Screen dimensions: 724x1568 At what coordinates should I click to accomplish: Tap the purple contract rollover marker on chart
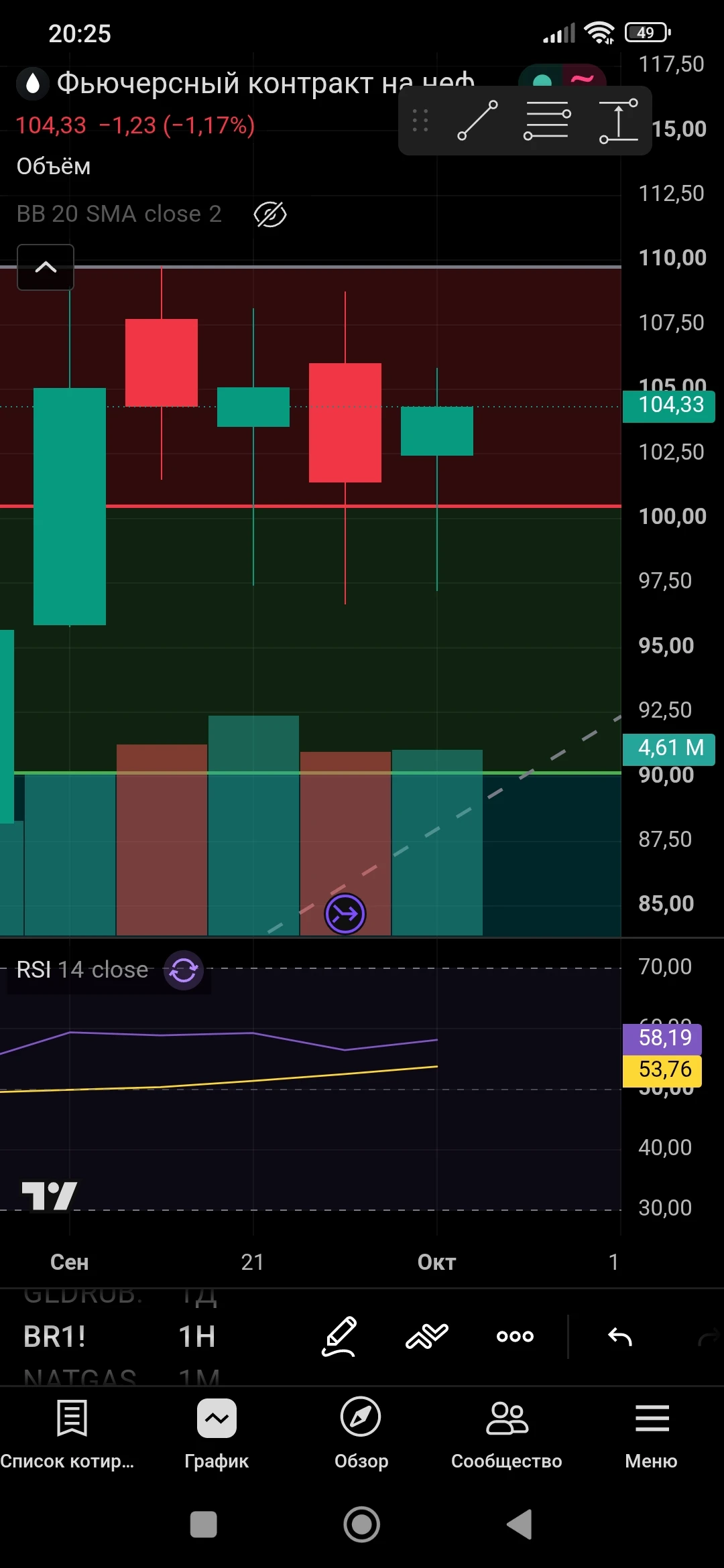click(345, 913)
